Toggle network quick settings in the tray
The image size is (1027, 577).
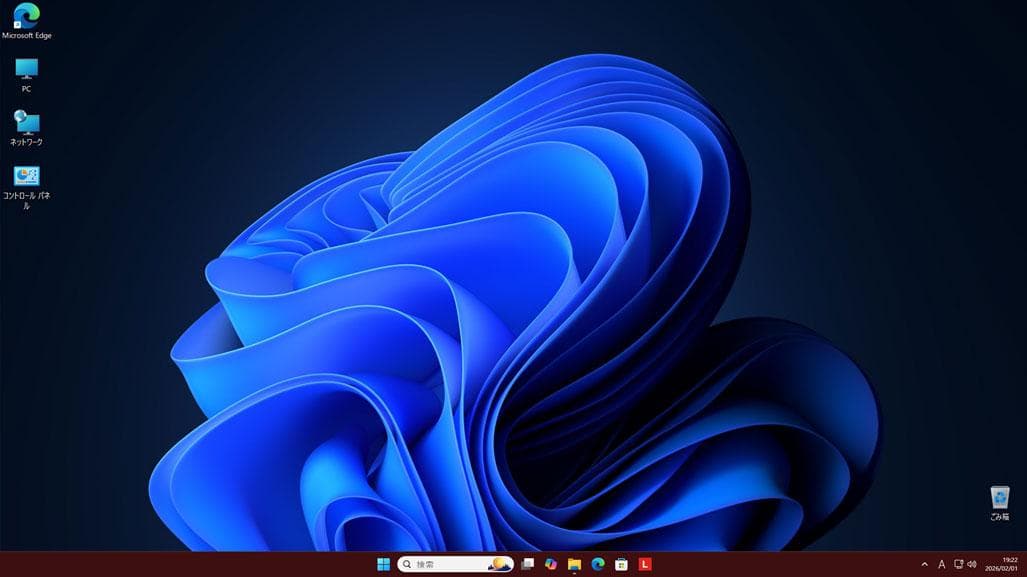tap(958, 564)
